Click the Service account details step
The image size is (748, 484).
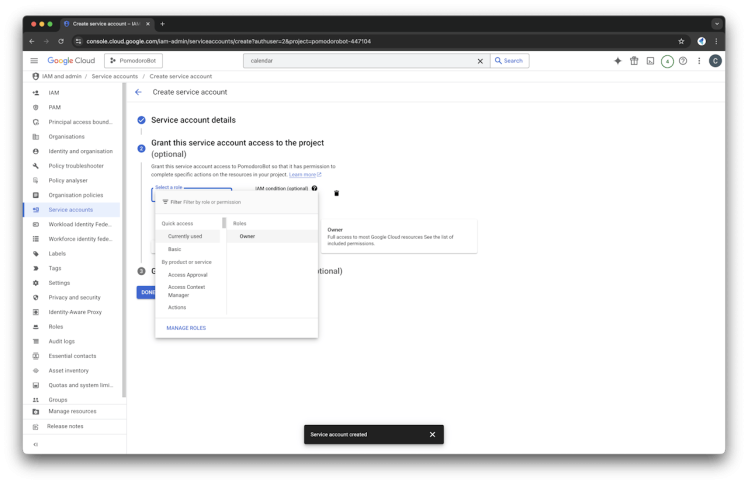point(193,120)
